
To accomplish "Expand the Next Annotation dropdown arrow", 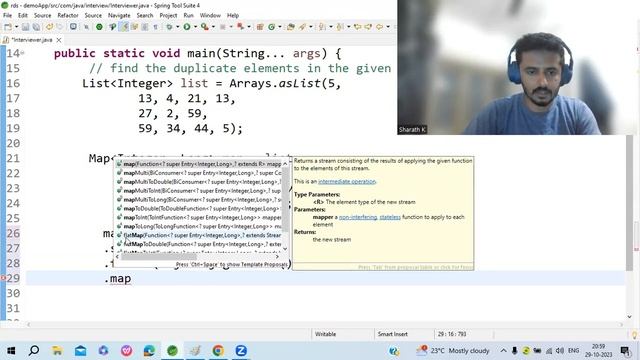I will click(331, 27).
